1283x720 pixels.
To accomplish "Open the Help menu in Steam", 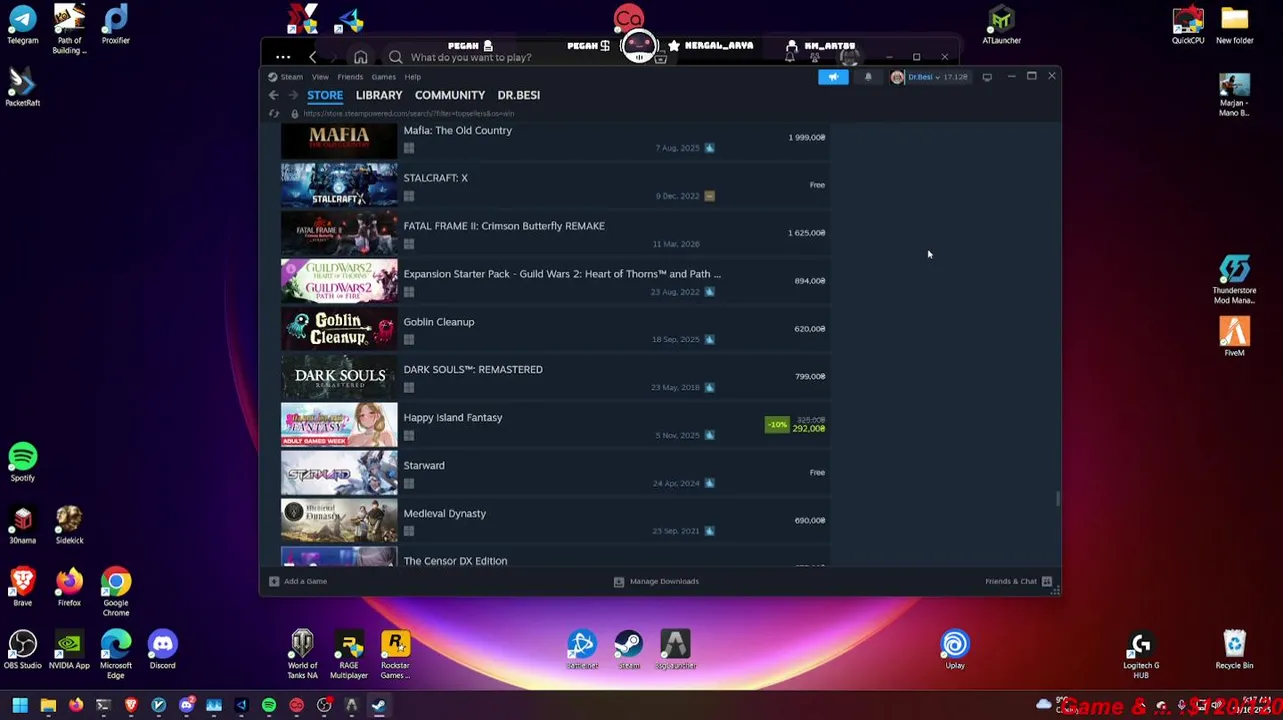I will click(412, 77).
